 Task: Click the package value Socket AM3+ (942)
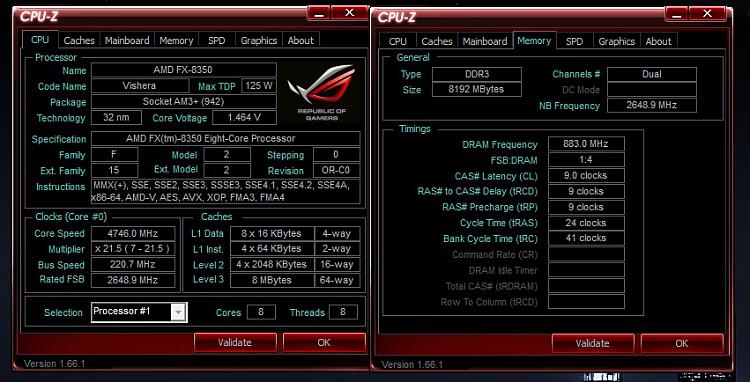[x=184, y=102]
